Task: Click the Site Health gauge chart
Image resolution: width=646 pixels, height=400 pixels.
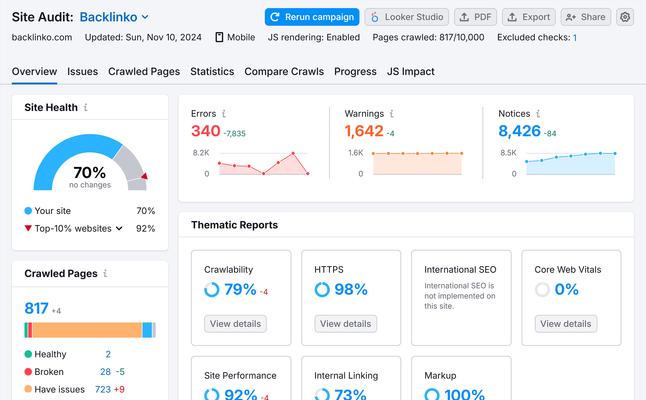Action: pos(90,163)
